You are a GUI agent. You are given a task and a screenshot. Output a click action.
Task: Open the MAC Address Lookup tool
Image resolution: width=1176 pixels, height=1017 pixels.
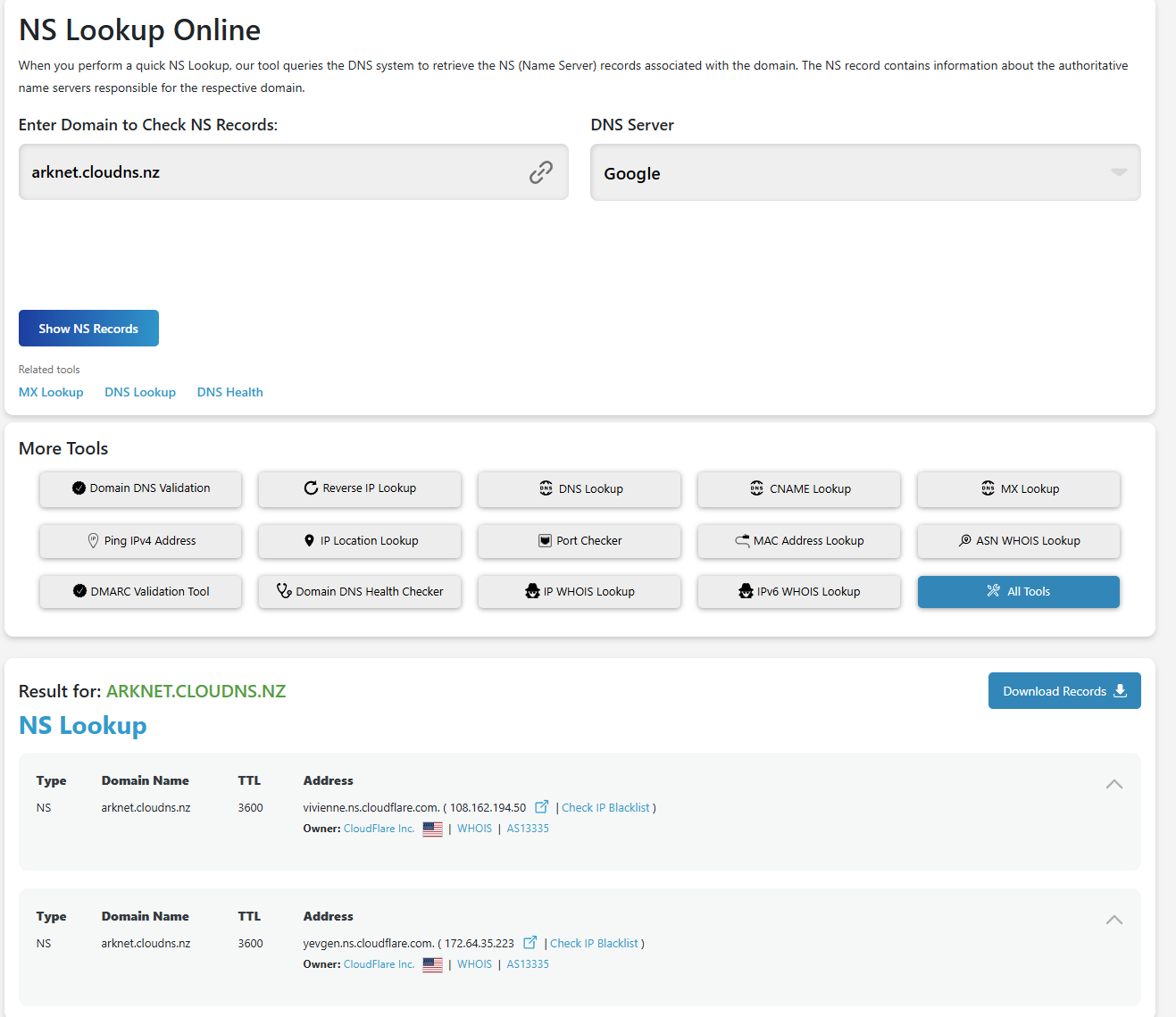click(x=799, y=541)
